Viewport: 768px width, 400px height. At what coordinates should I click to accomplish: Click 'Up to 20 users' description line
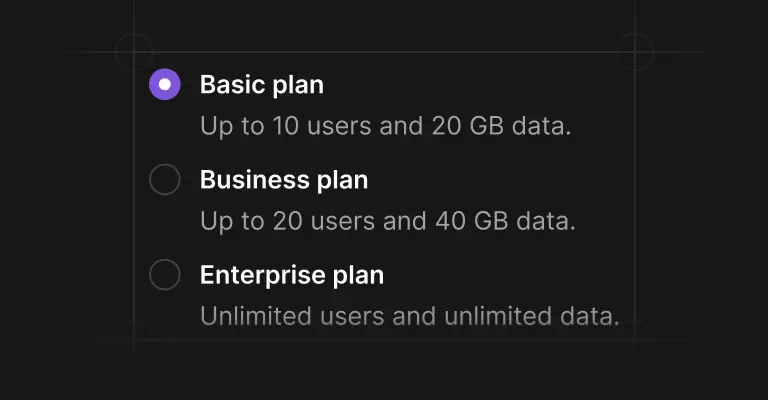point(387,221)
